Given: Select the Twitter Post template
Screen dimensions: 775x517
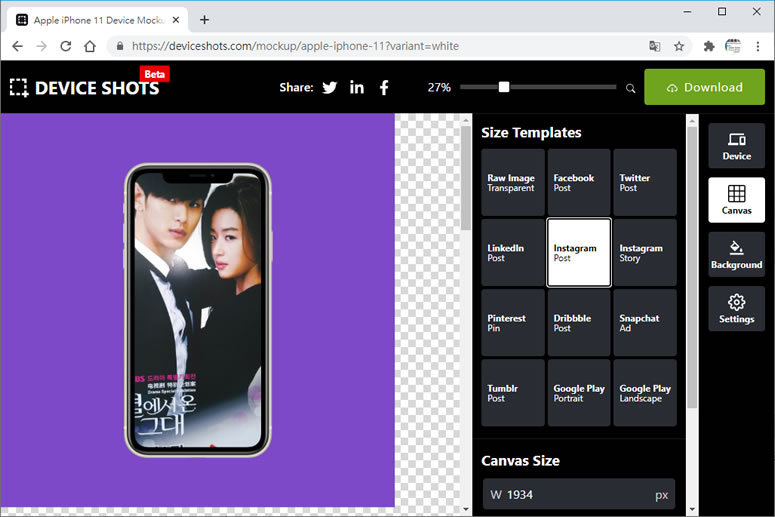Looking at the screenshot, I should [645, 182].
